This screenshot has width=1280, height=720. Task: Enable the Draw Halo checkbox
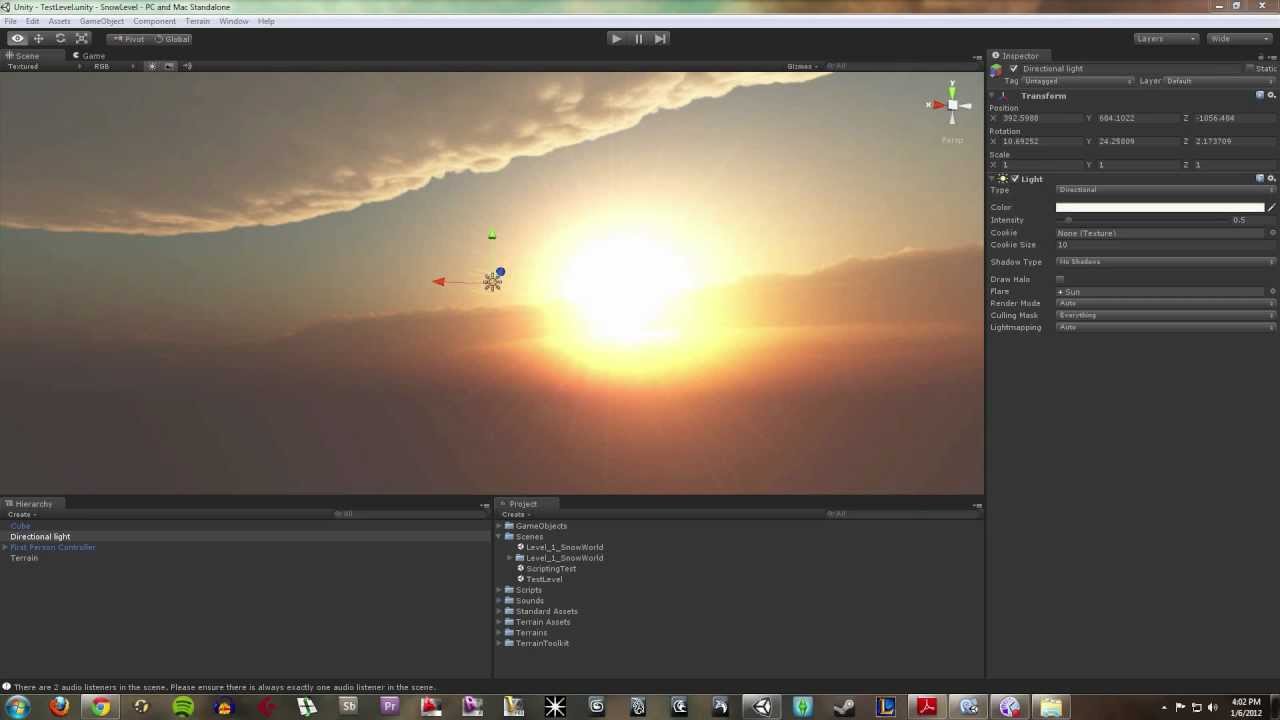click(x=1060, y=279)
